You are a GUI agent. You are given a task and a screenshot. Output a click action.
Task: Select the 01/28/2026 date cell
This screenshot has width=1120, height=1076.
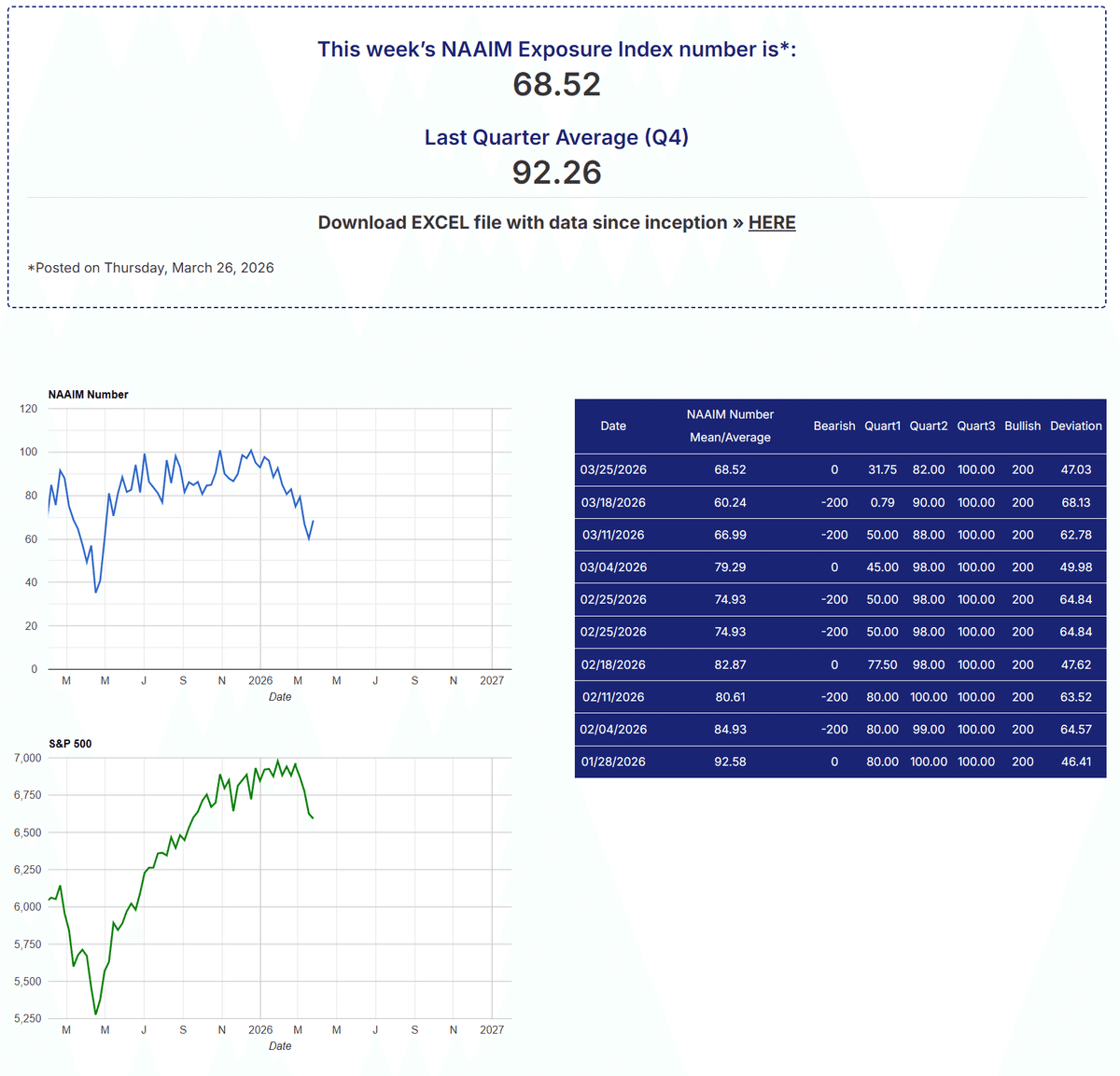[x=613, y=762]
